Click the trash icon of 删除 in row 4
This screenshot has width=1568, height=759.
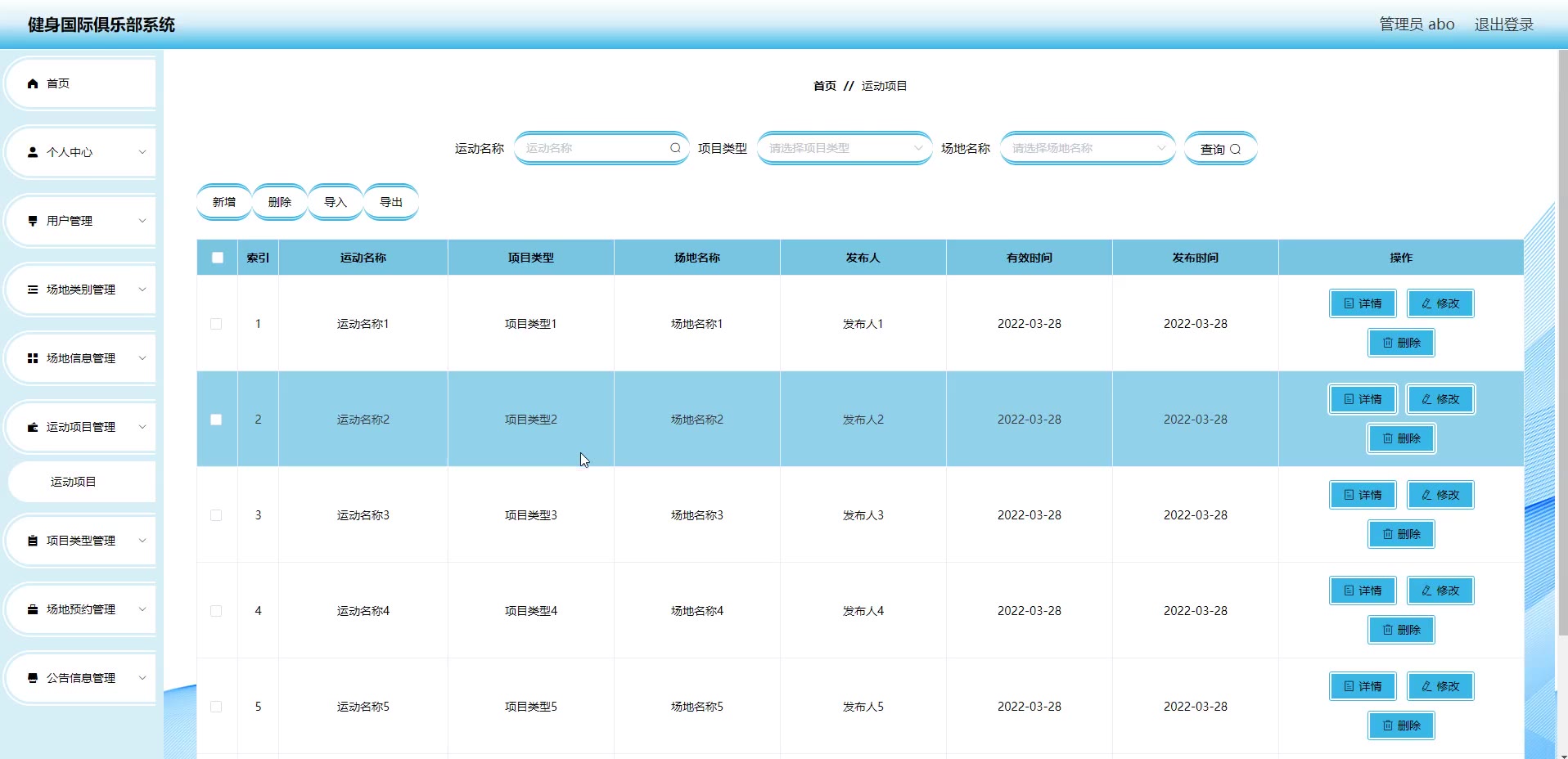click(x=1388, y=630)
